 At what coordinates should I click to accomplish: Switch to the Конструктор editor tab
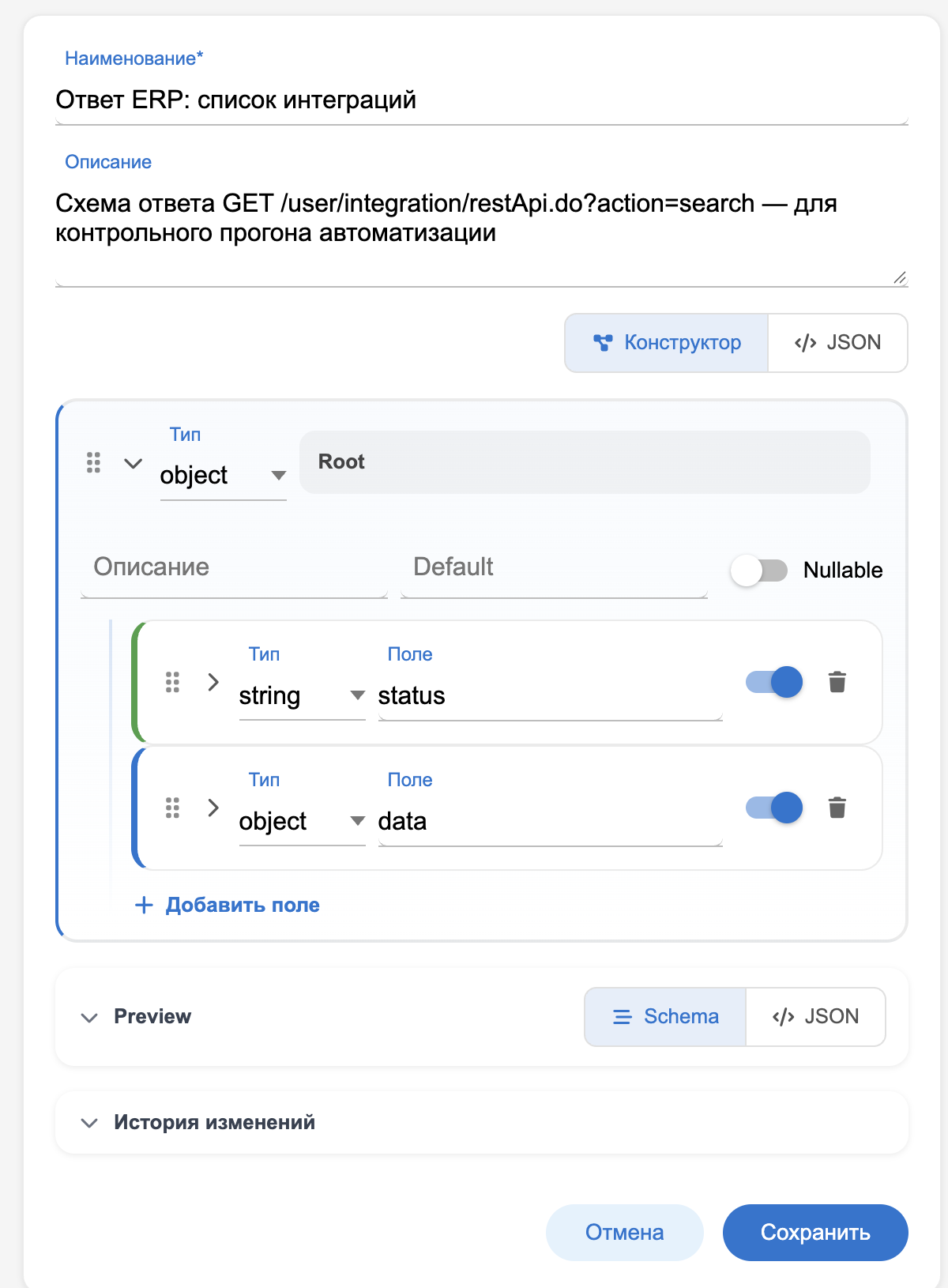pyautogui.click(x=667, y=343)
